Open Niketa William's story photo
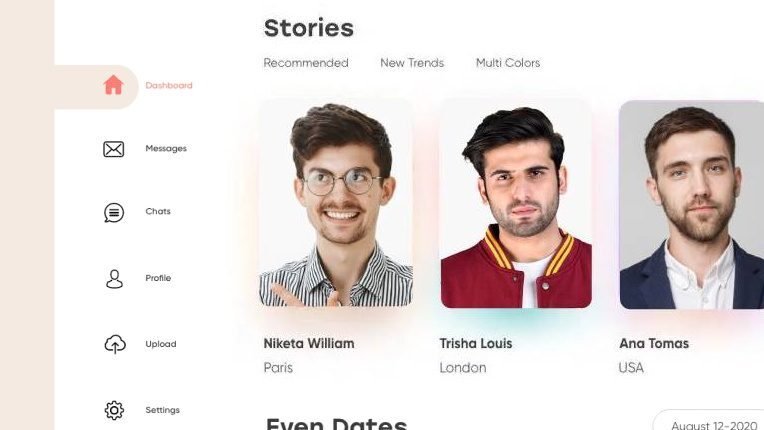764x430 pixels. (x=336, y=203)
